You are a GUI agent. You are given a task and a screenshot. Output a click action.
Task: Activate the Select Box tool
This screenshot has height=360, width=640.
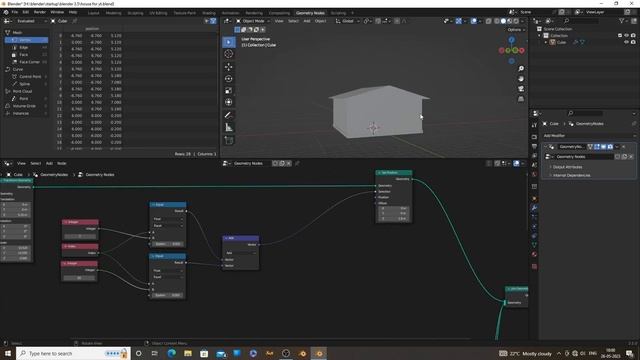(x=229, y=42)
